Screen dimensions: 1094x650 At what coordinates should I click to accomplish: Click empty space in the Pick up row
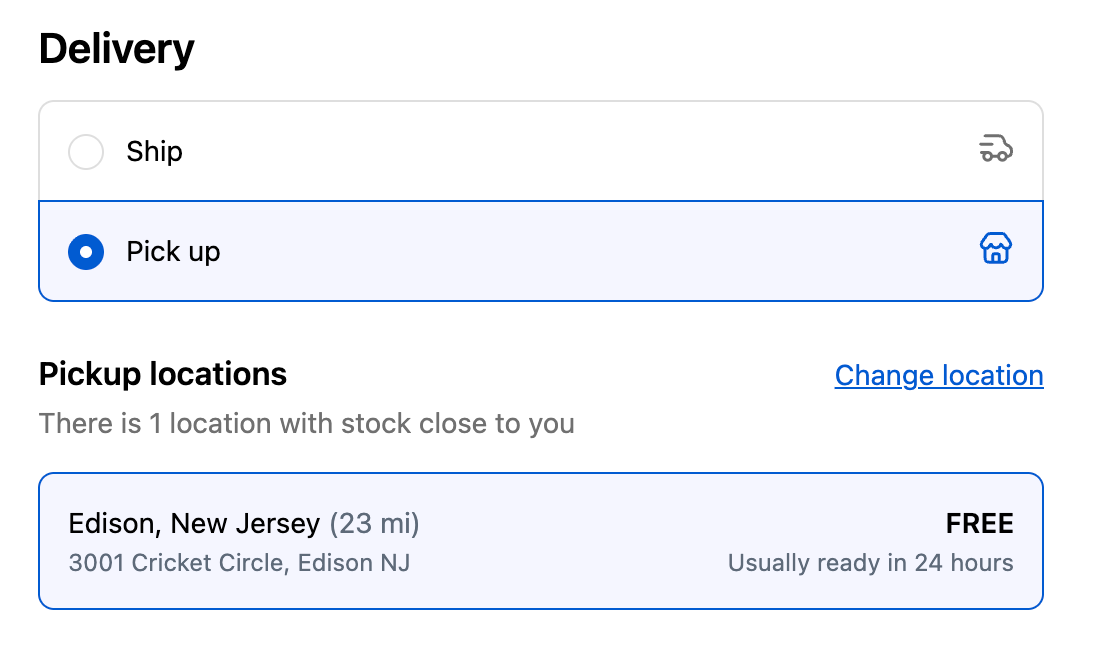(558, 252)
